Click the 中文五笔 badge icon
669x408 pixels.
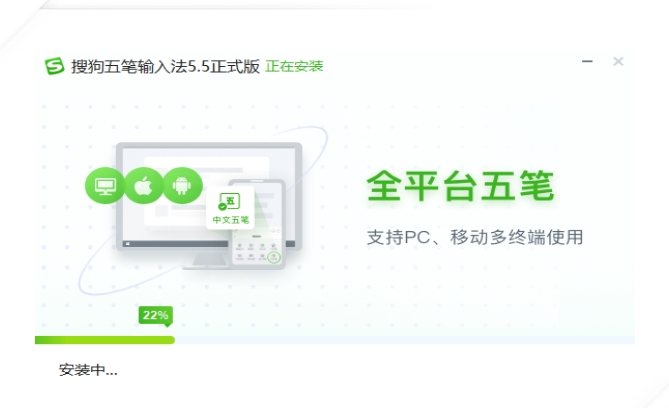click(x=230, y=208)
